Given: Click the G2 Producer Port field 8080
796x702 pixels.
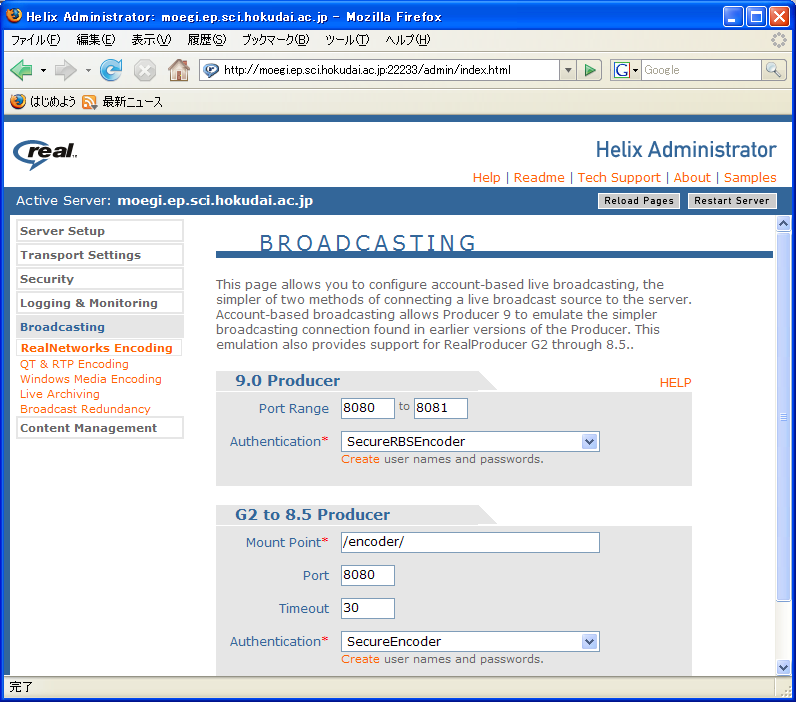Looking at the screenshot, I should coord(368,575).
